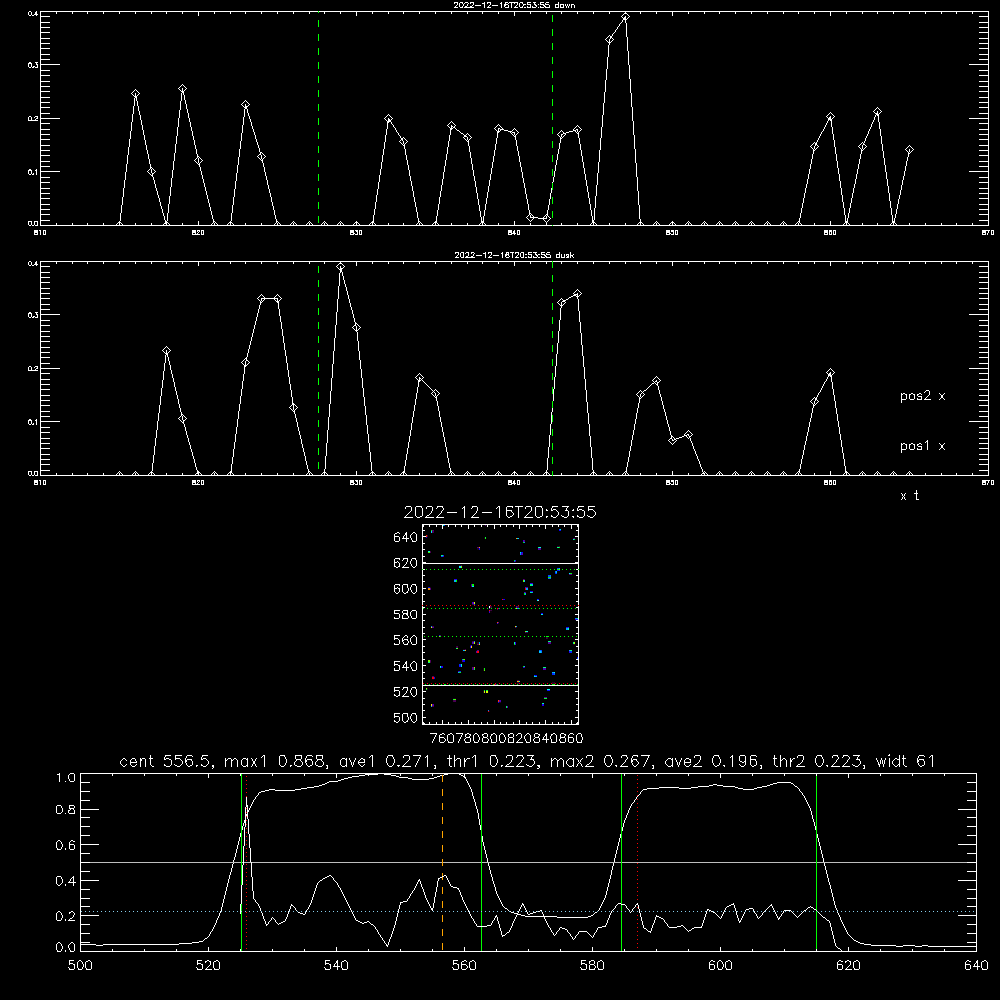Viewport: 1000px width, 1000px height.
Task: Select the orange dashed center line in the bottom plot
Action: pos(443,861)
